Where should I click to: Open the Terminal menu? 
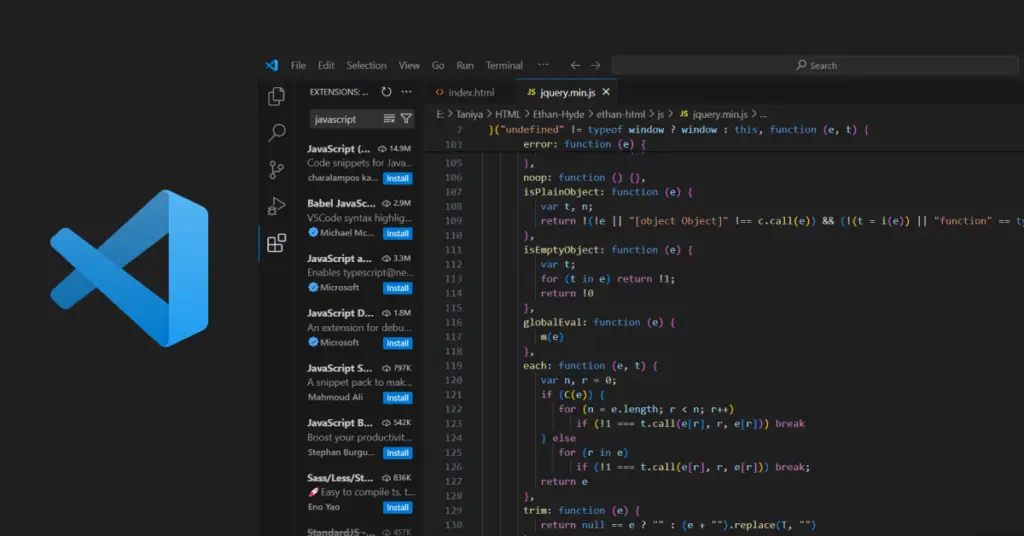pyautogui.click(x=504, y=65)
